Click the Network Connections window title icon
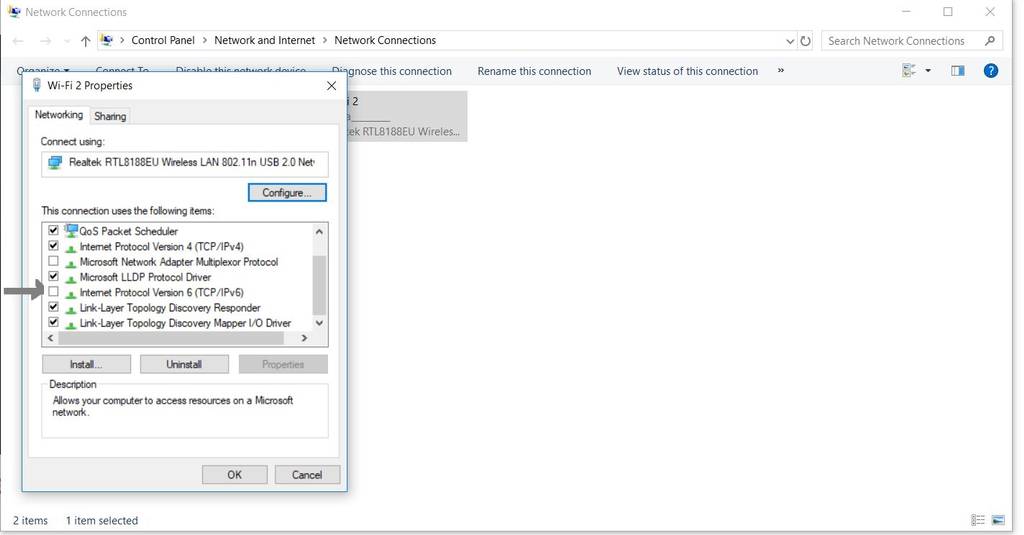The height and width of the screenshot is (535, 1024). coord(14,12)
